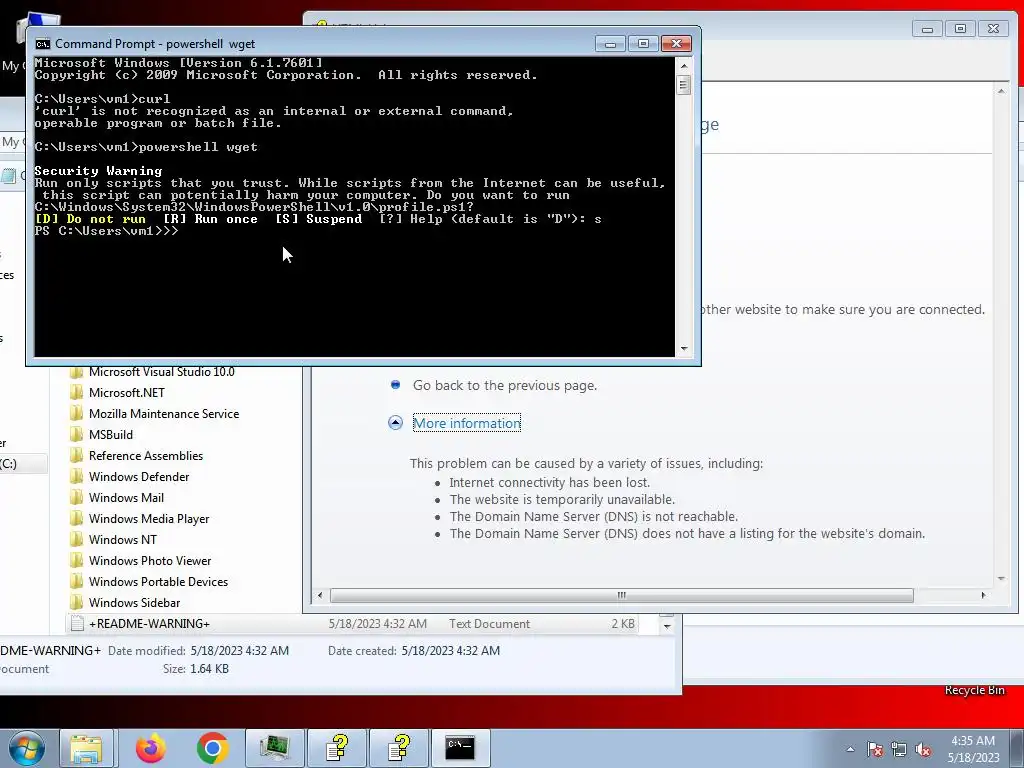Select the Microsoft Visual Studio 10.0 folder

click(161, 372)
